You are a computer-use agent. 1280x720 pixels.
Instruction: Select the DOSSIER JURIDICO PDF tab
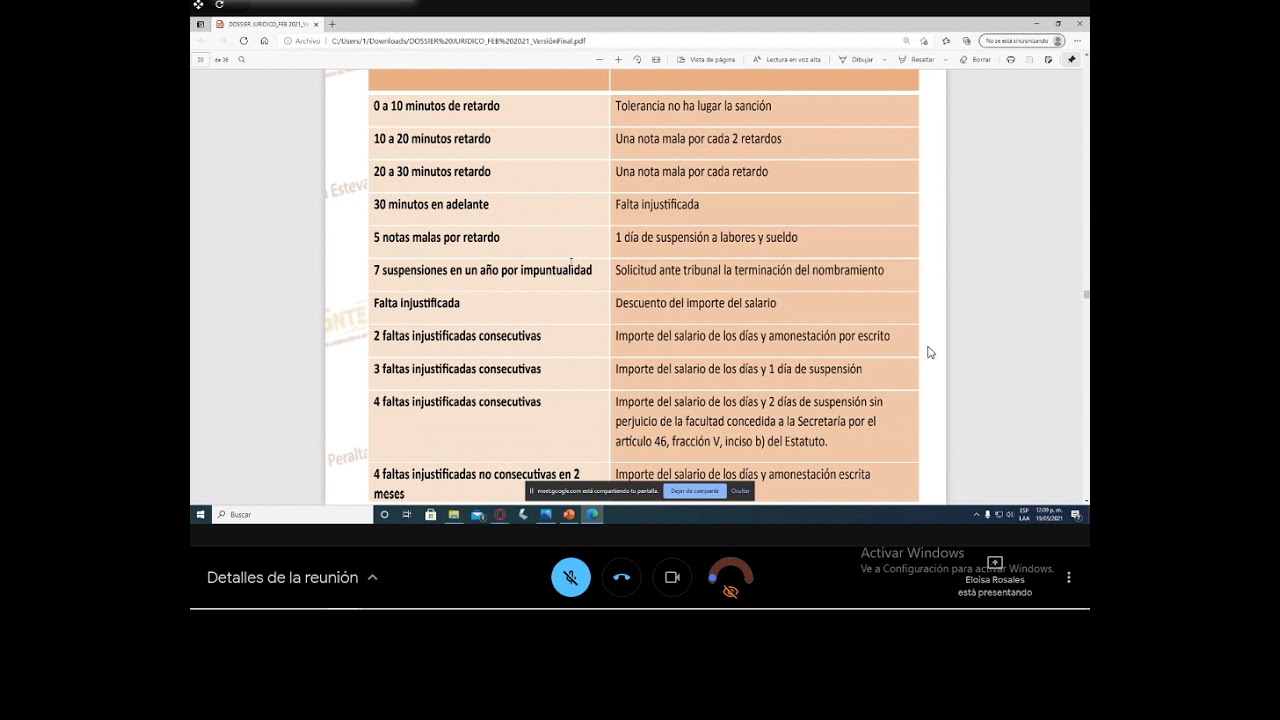click(267, 24)
